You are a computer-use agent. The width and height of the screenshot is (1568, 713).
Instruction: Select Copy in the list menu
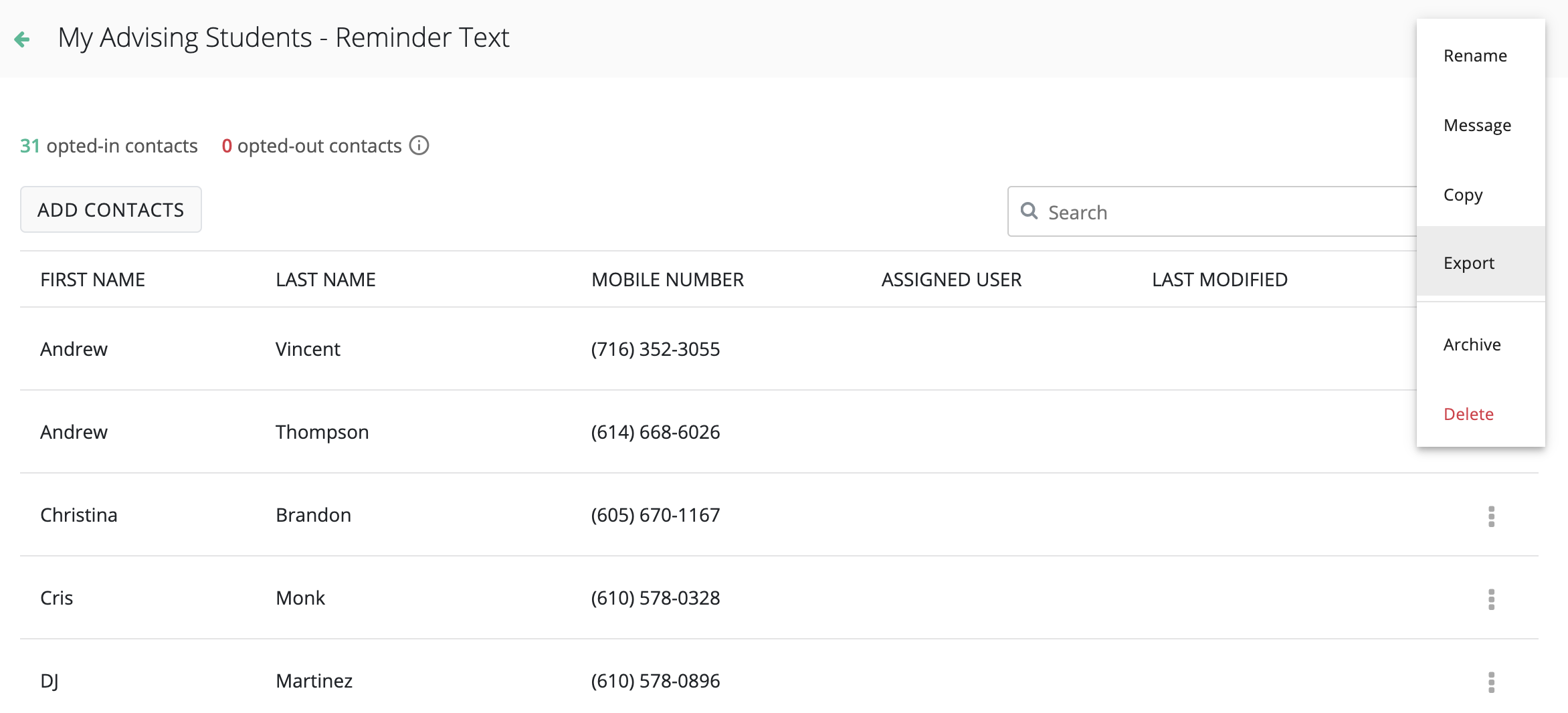(x=1463, y=195)
